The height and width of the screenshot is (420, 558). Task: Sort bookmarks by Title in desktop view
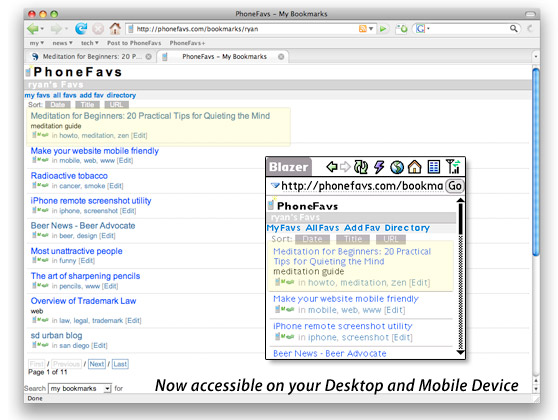[87, 105]
